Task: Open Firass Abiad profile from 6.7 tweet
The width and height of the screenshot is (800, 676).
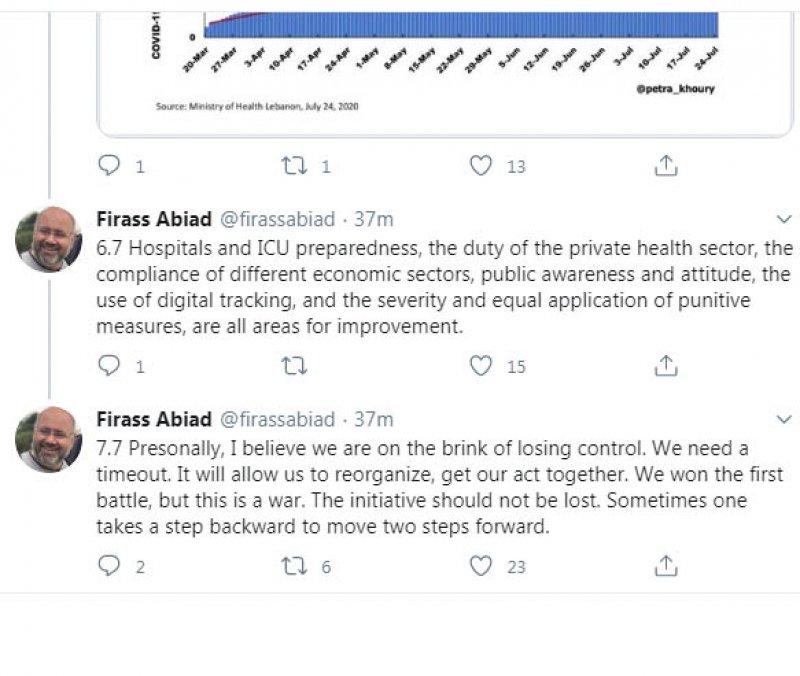Action: pos(154,219)
